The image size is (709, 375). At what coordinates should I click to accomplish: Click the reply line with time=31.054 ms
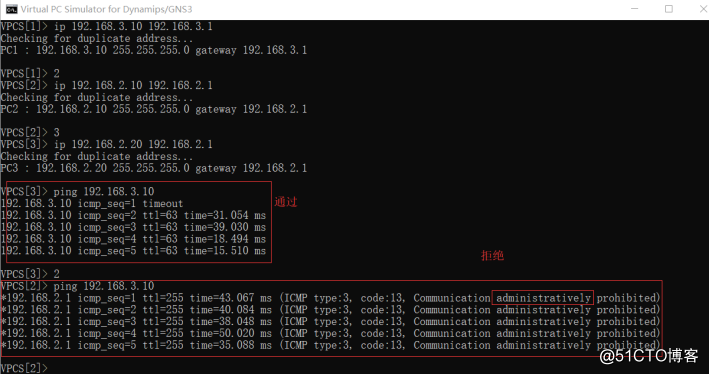133,215
